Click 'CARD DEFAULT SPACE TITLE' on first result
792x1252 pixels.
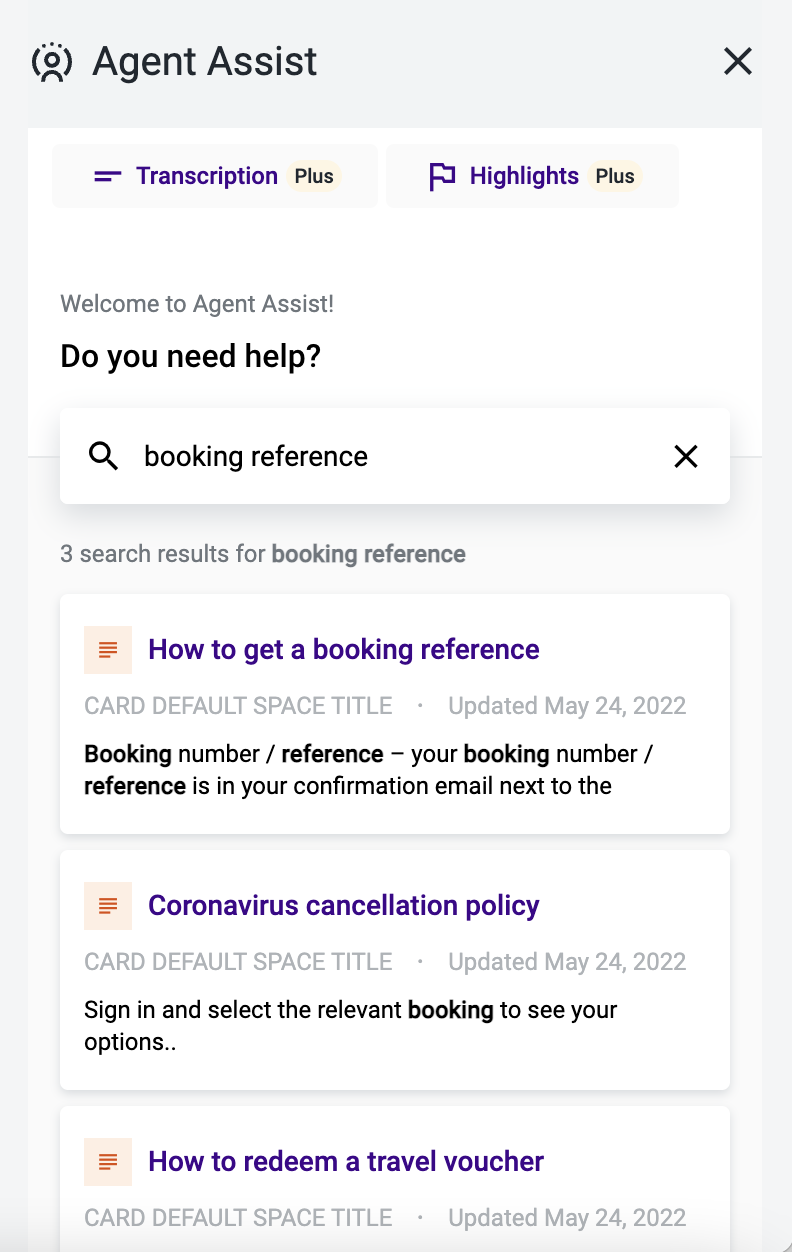point(237,705)
